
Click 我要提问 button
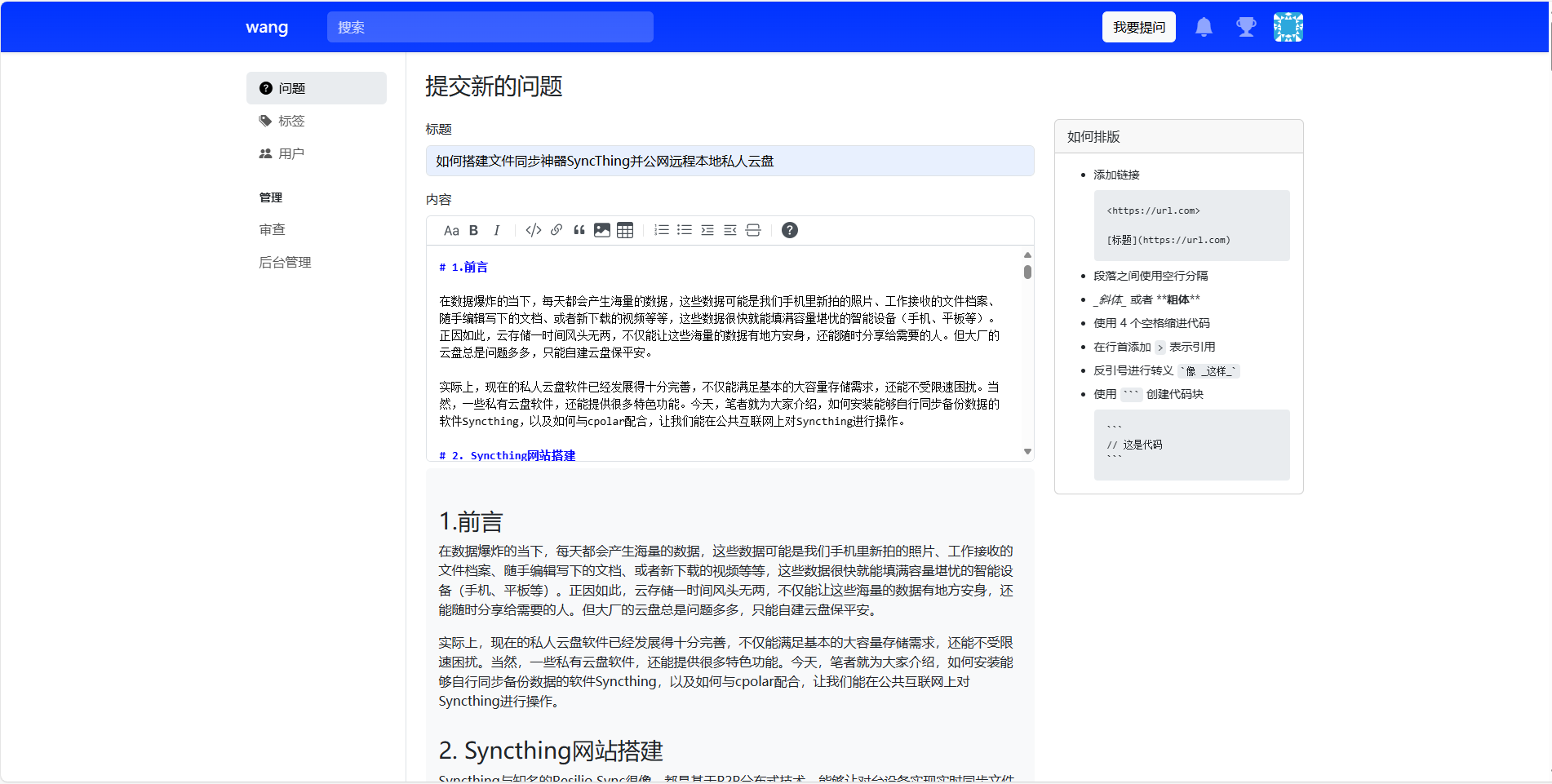pos(1139,27)
